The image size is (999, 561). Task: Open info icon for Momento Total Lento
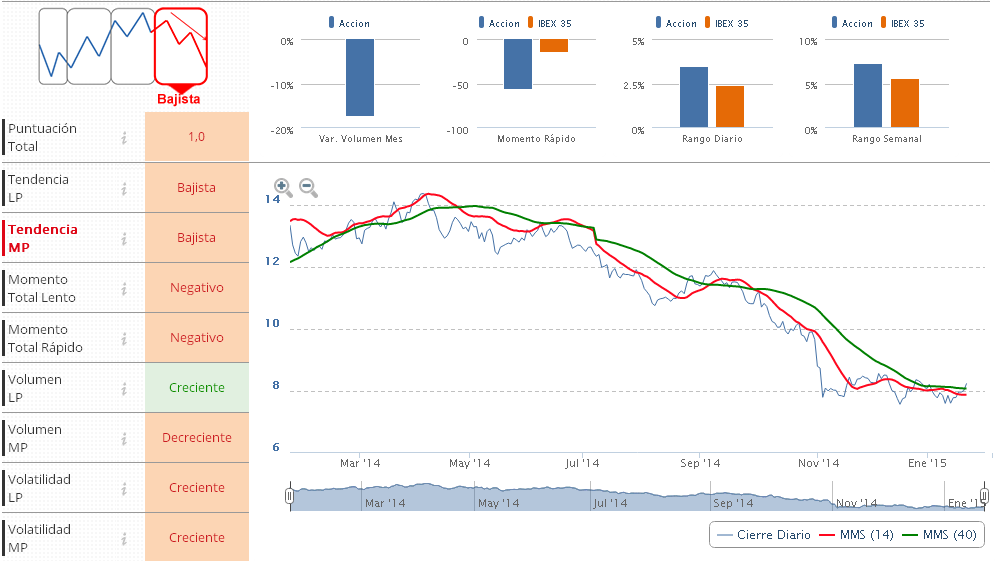click(x=124, y=288)
